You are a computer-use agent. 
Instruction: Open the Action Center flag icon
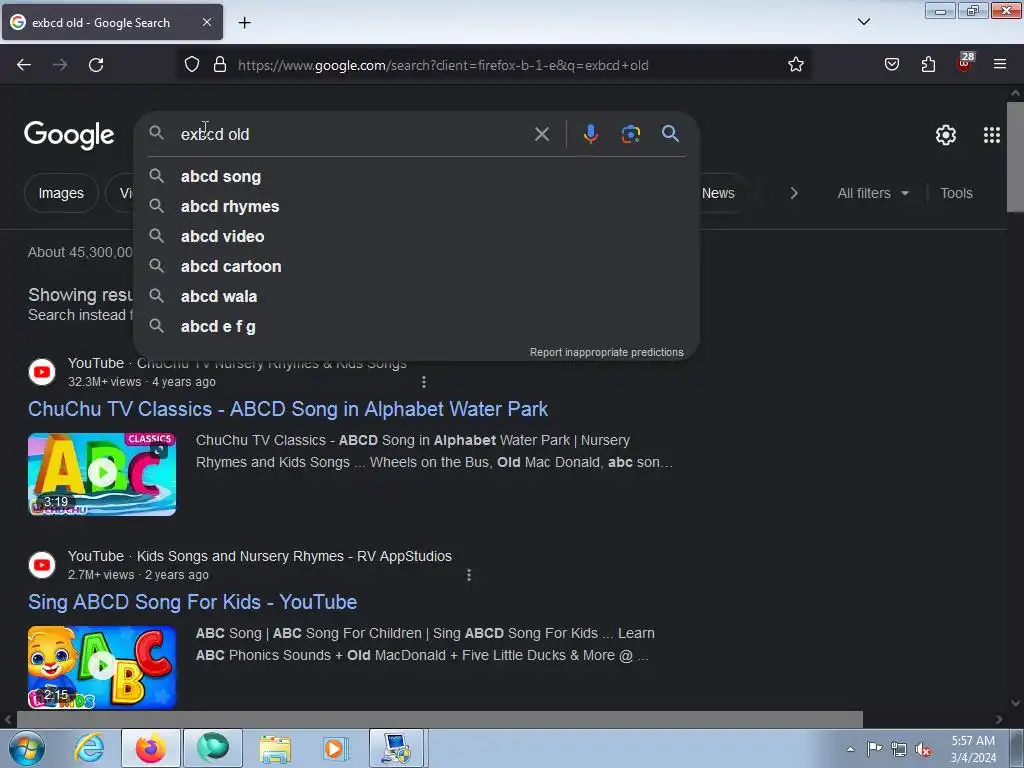[874, 749]
